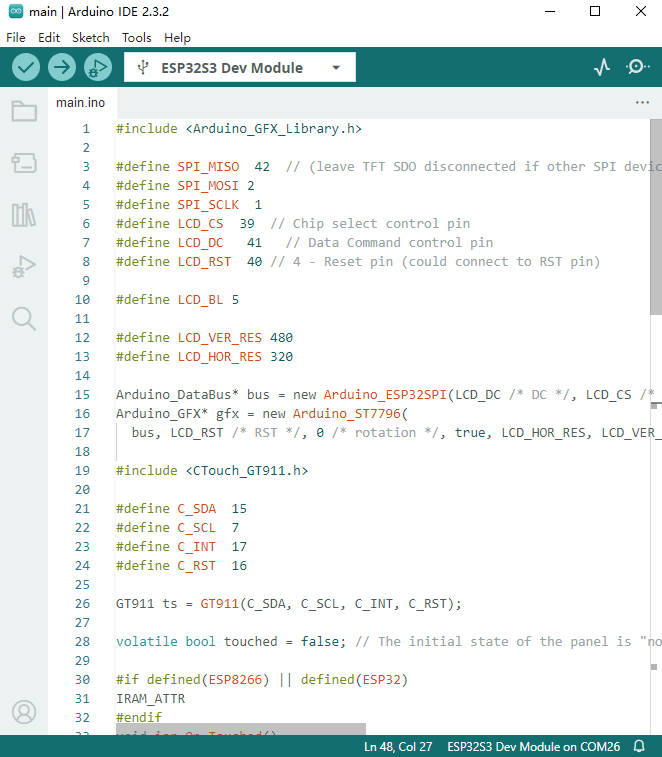Click the rotation comment on line 17
The image size is (662, 757).
(x=385, y=433)
